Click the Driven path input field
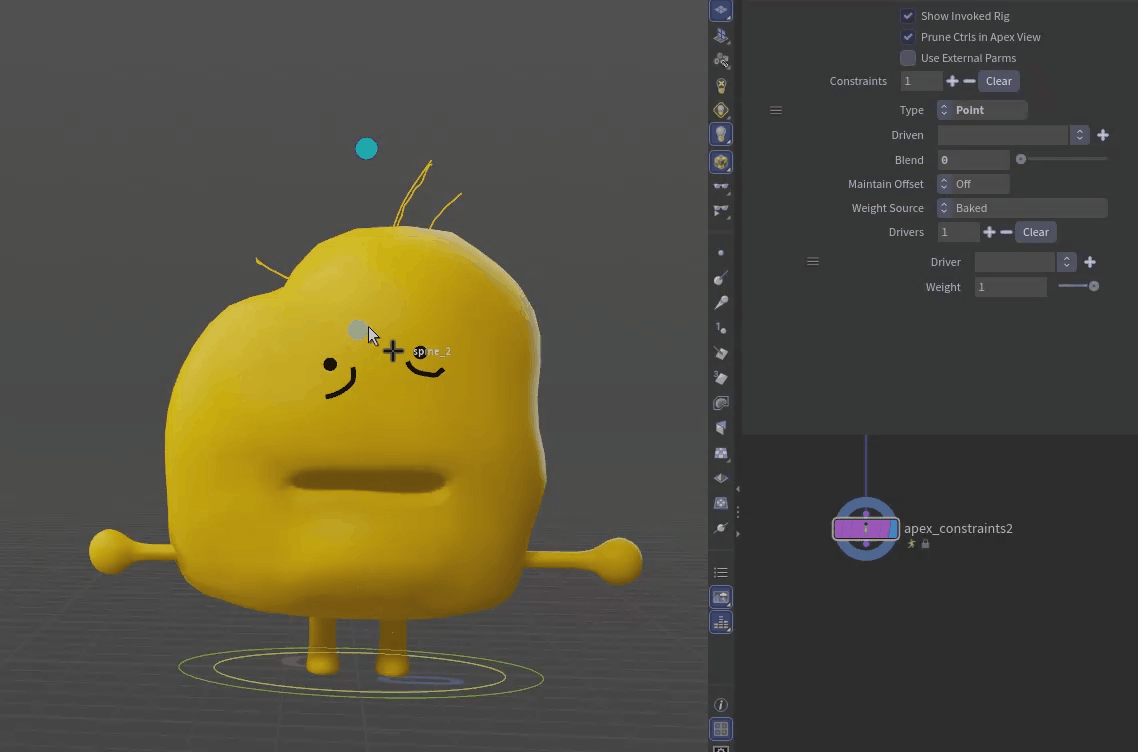The width and height of the screenshot is (1138, 752). click(1002, 135)
